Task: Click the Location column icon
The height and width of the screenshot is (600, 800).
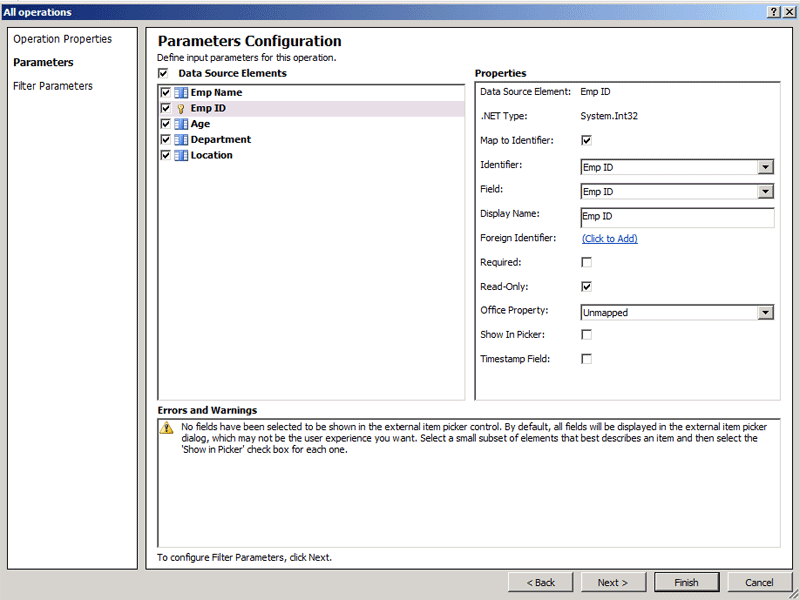Action: pos(181,156)
